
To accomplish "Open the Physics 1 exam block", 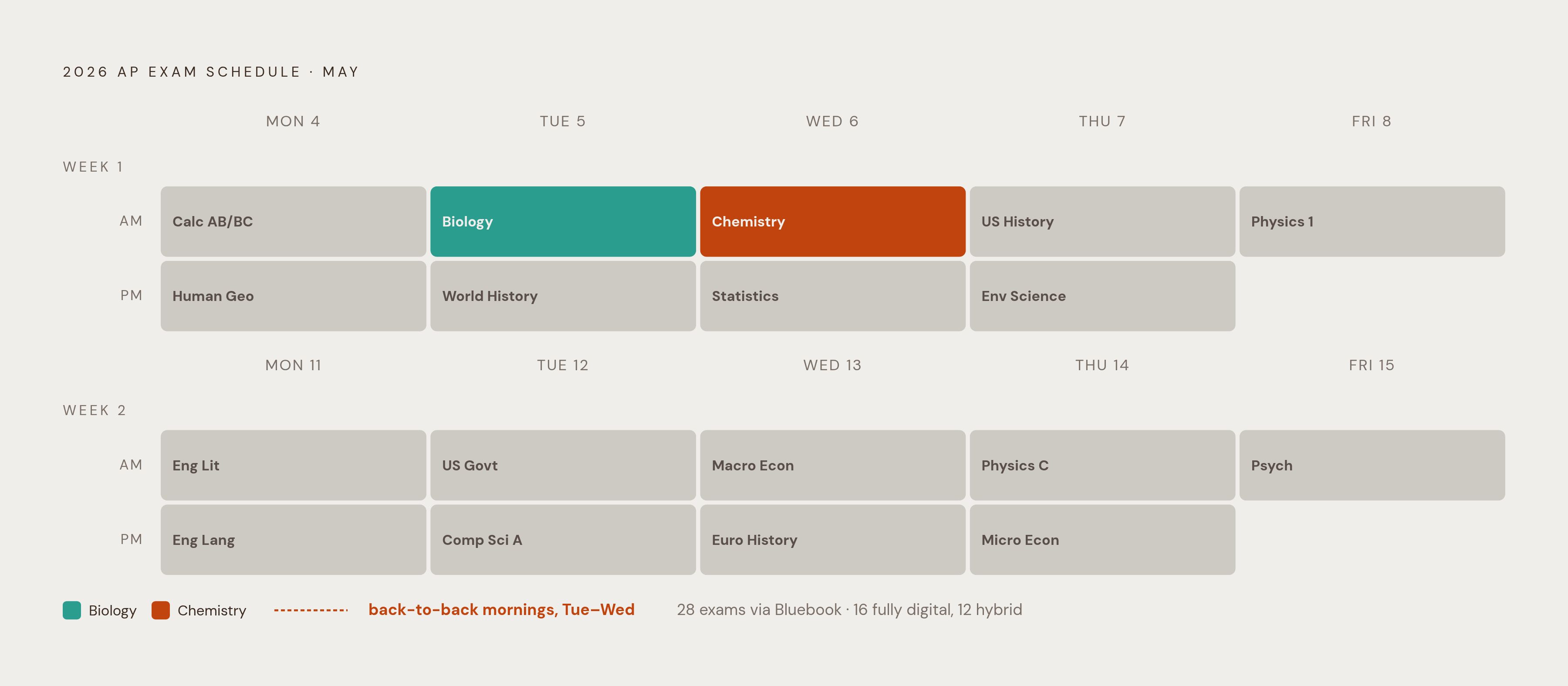I will point(1372,222).
